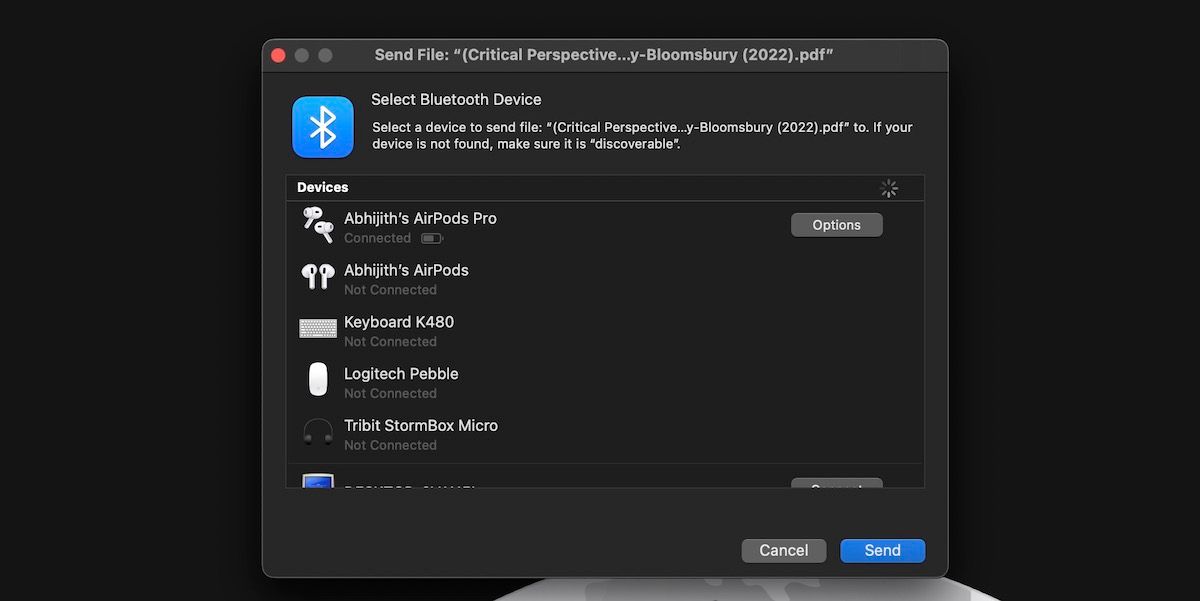Viewport: 1200px width, 601px height.
Task: Click the Devices section header
Action: (x=321, y=187)
